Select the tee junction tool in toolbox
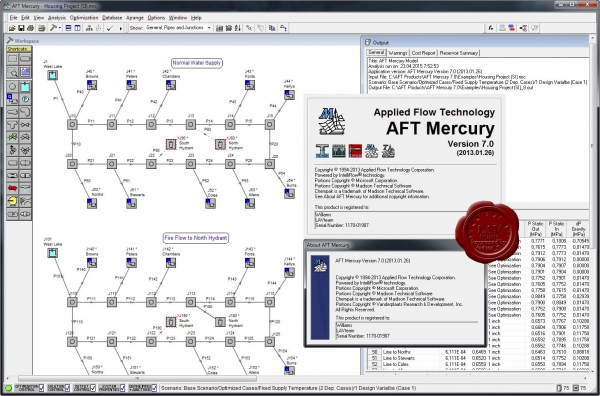 click(13, 125)
